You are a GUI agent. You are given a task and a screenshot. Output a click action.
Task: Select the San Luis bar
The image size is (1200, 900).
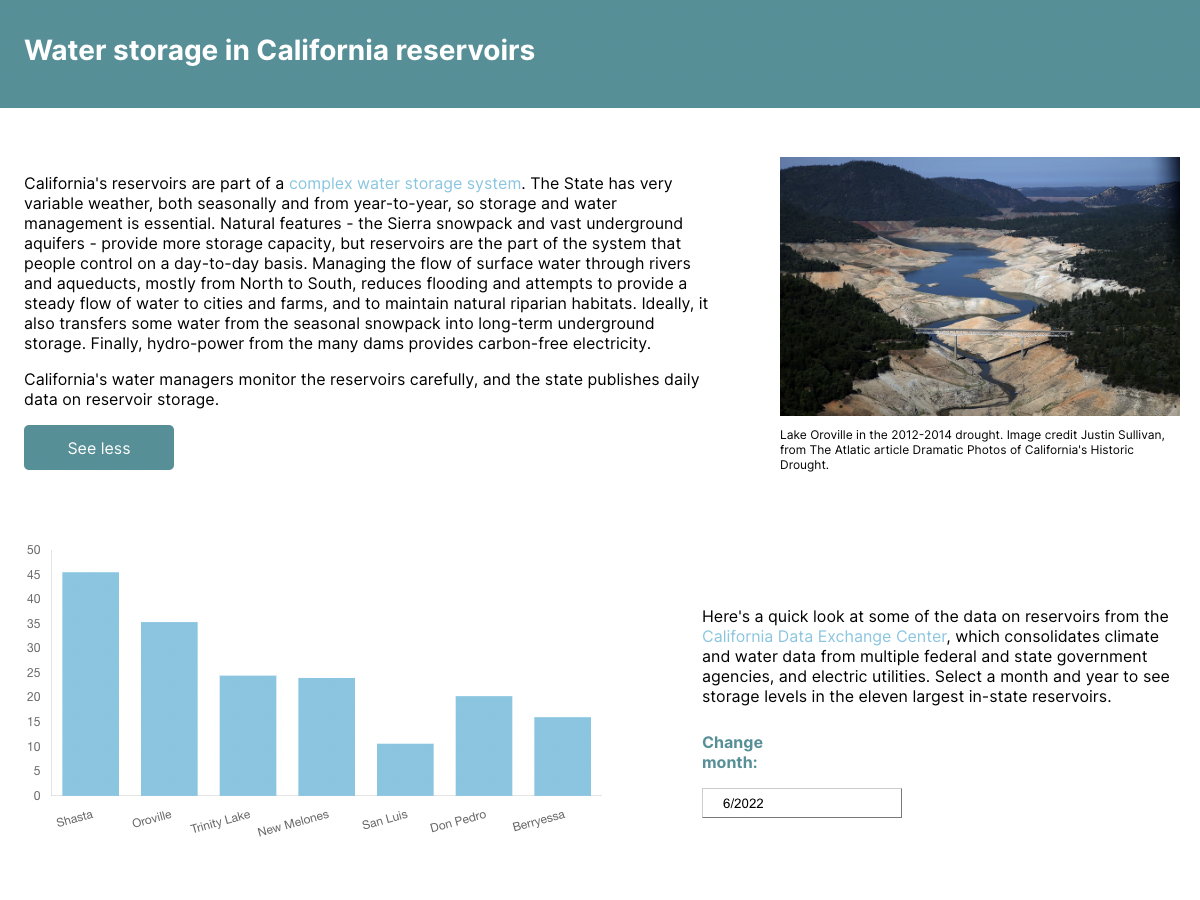pos(405,770)
